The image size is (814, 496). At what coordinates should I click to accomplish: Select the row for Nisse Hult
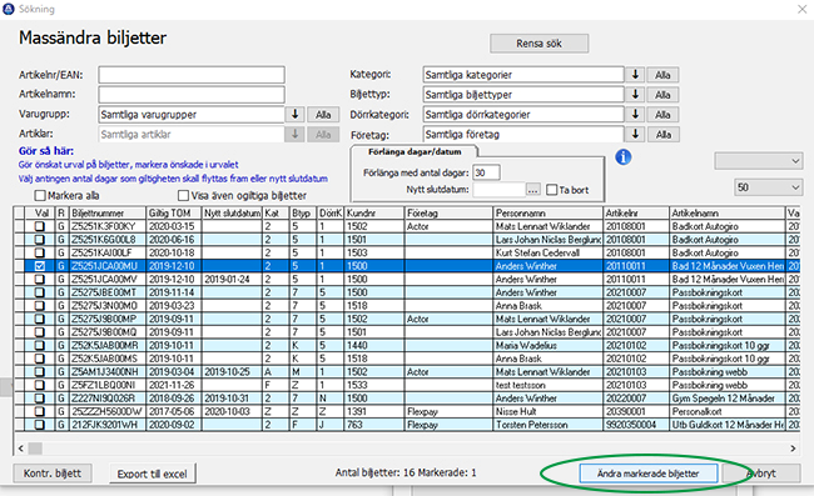pos(406,412)
